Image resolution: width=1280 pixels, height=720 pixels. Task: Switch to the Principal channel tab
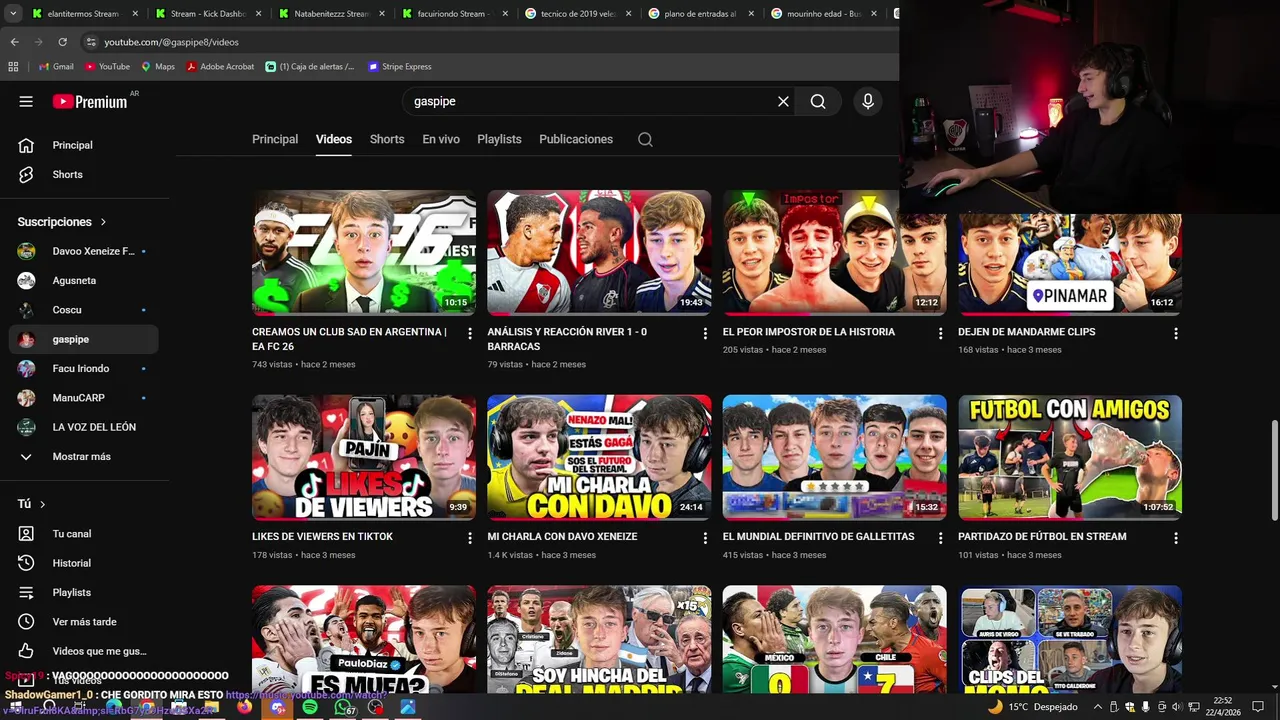[x=275, y=139]
